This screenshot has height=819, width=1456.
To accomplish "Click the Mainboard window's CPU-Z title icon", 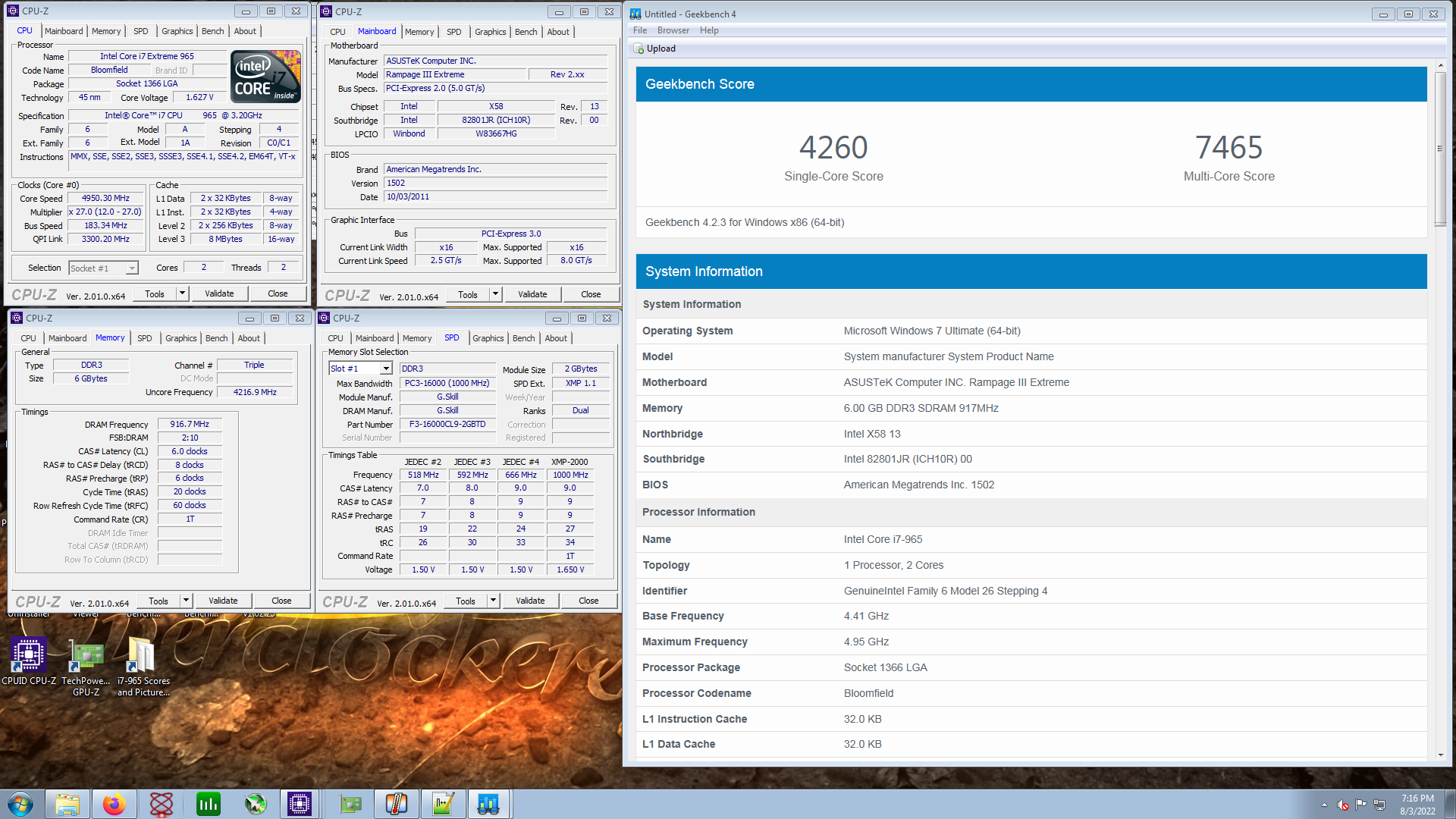I will [x=326, y=11].
